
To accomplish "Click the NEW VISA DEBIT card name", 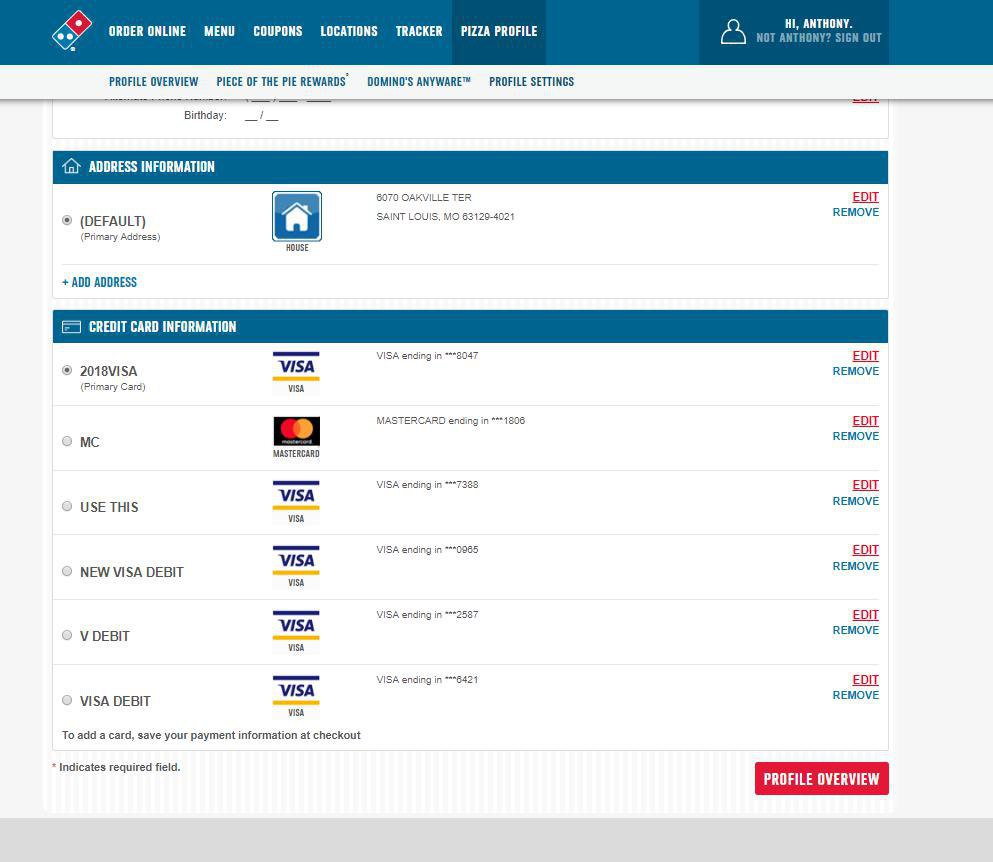I will [x=132, y=572].
